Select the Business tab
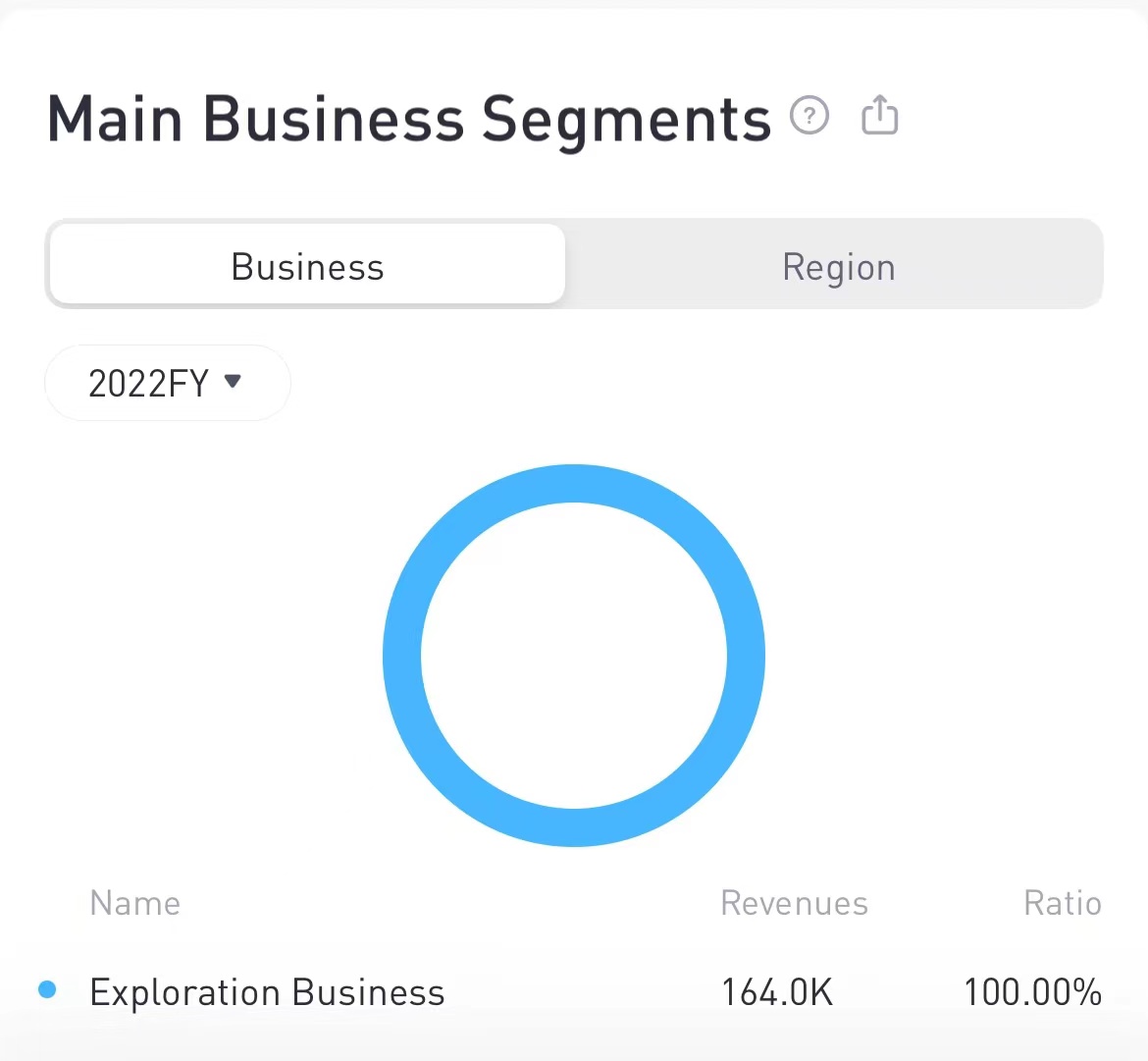The height and width of the screenshot is (1061, 1148). [x=307, y=267]
